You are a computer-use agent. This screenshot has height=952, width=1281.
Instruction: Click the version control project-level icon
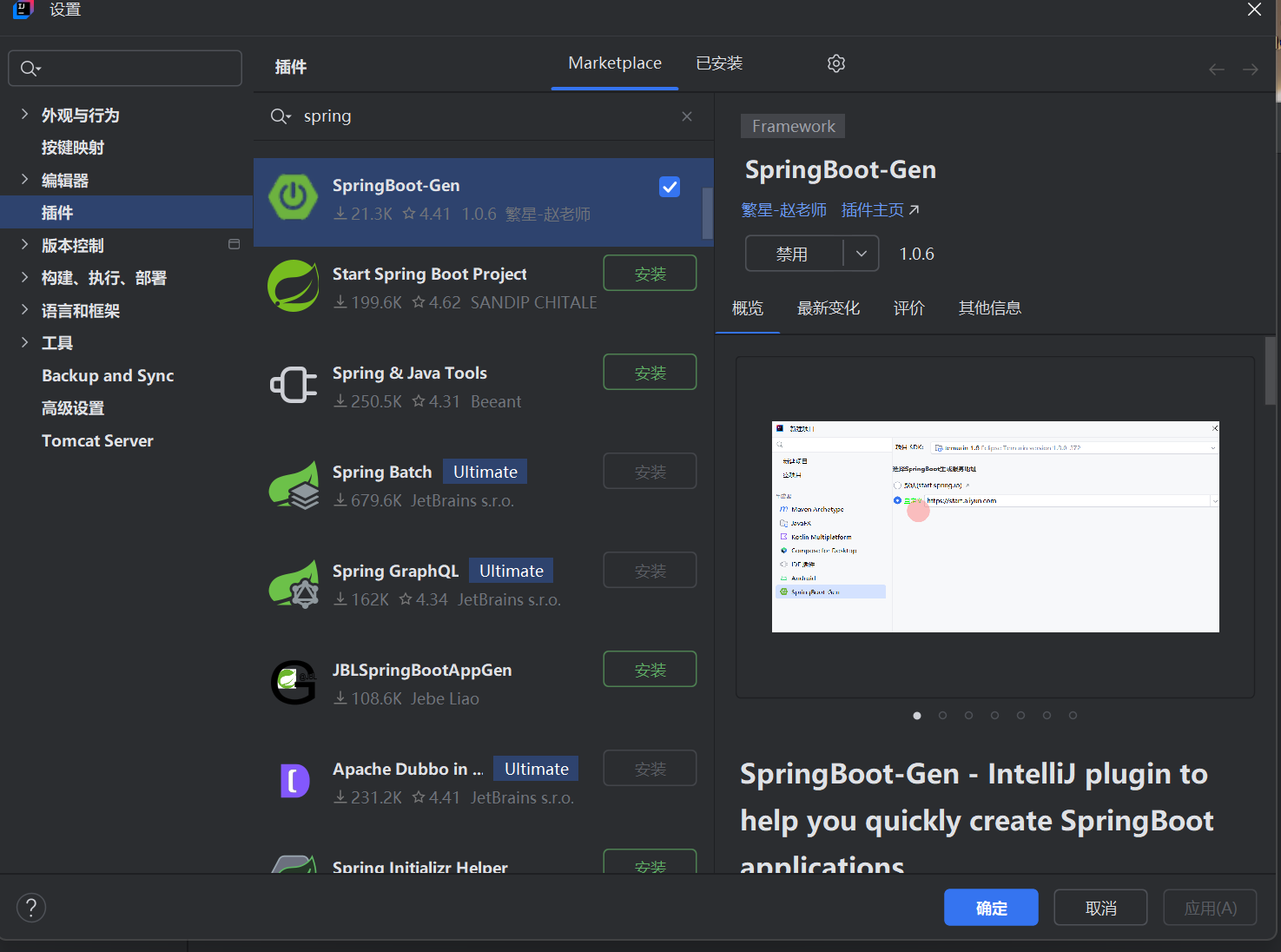tap(234, 245)
